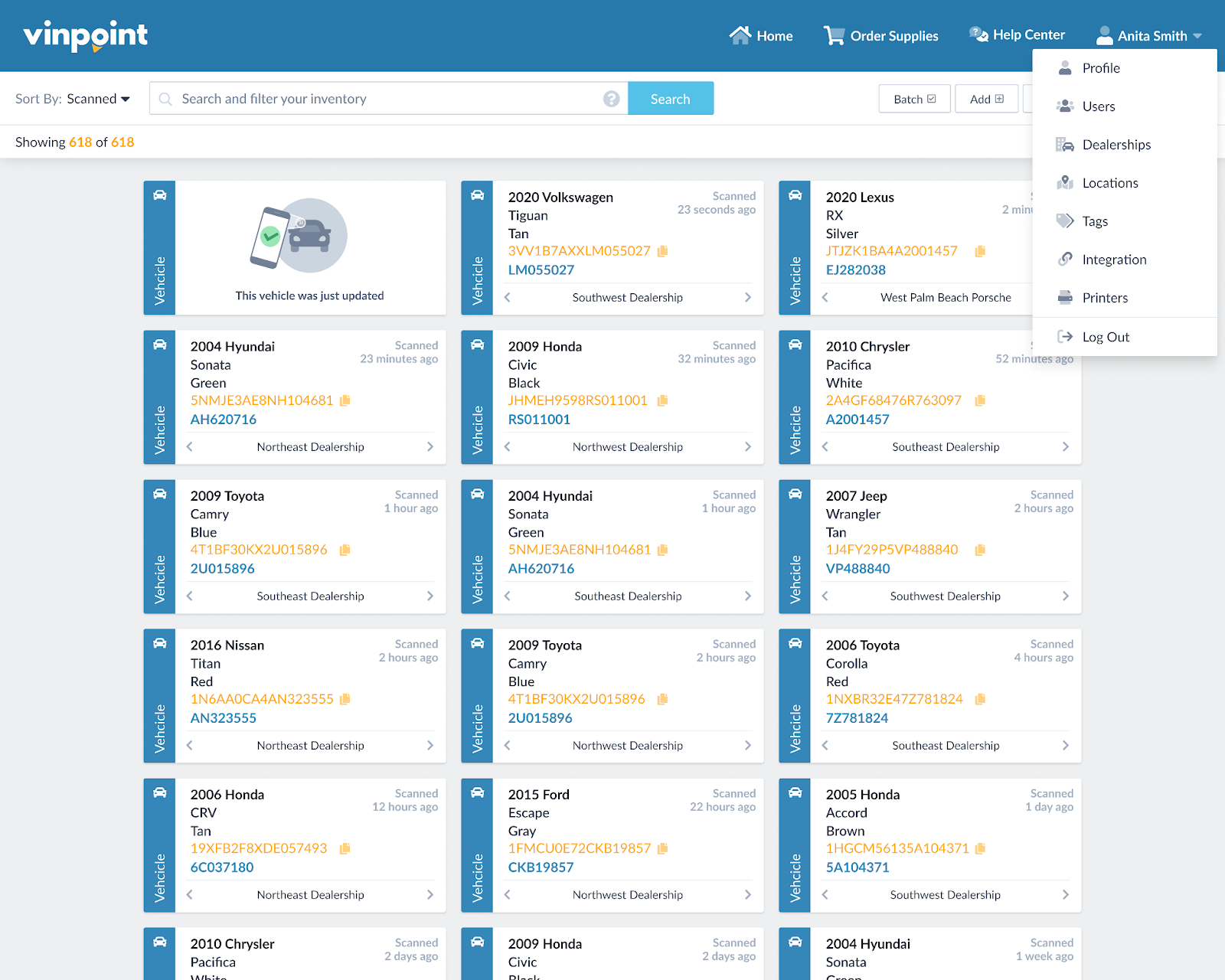Viewport: 1225px width, 980px height.
Task: Click car icon on 2007 Jeep Wrangler card
Action: click(x=795, y=494)
